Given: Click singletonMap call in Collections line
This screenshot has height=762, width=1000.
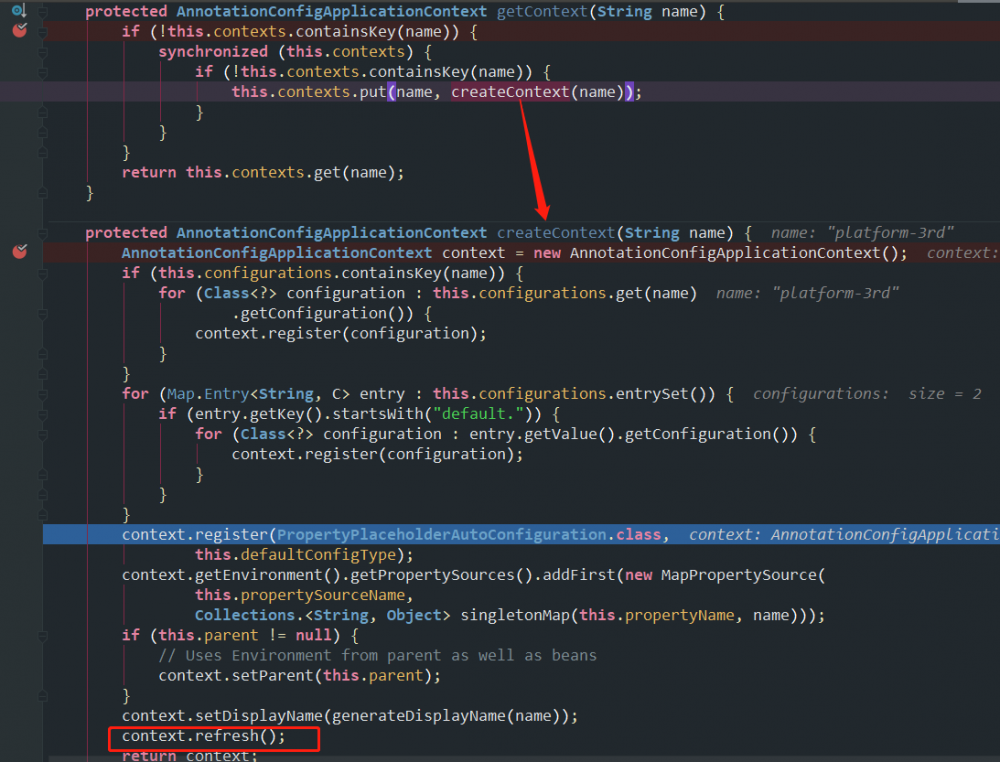Looking at the screenshot, I should pyautogui.click(x=515, y=615).
